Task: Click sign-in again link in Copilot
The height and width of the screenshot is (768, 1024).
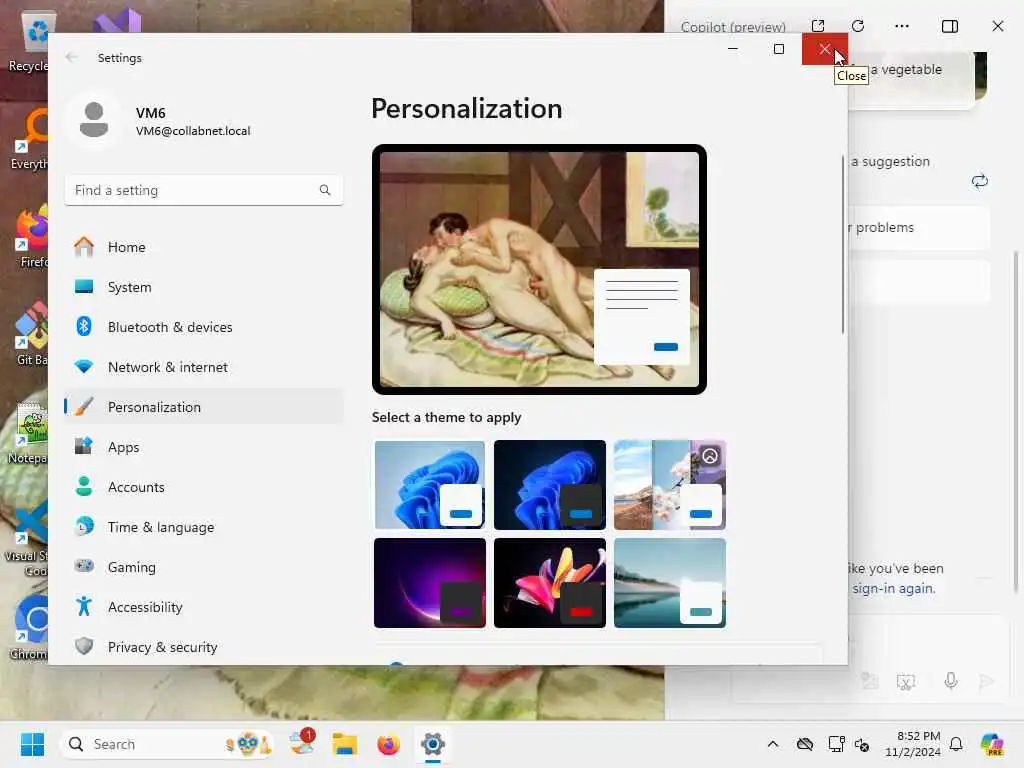Action: point(893,588)
